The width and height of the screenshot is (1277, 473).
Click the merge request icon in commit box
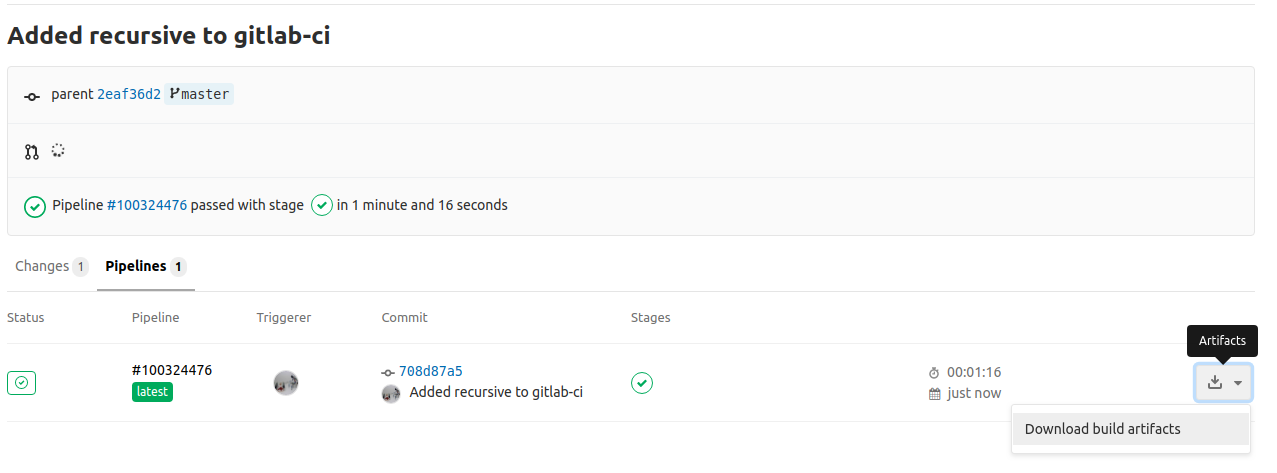pos(32,152)
